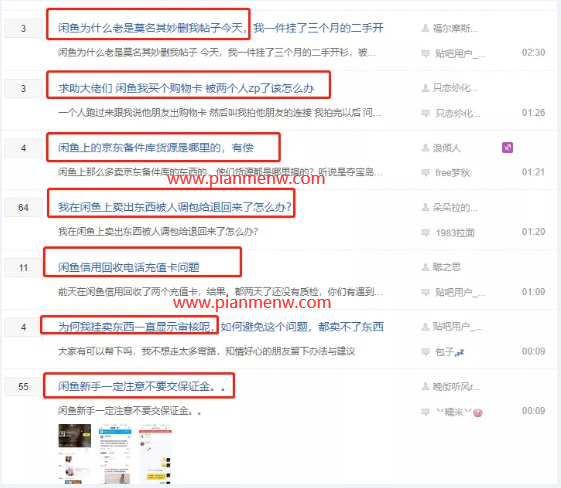
Task: Open first dark image thumbnail in 保证金 post
Action: (75, 454)
